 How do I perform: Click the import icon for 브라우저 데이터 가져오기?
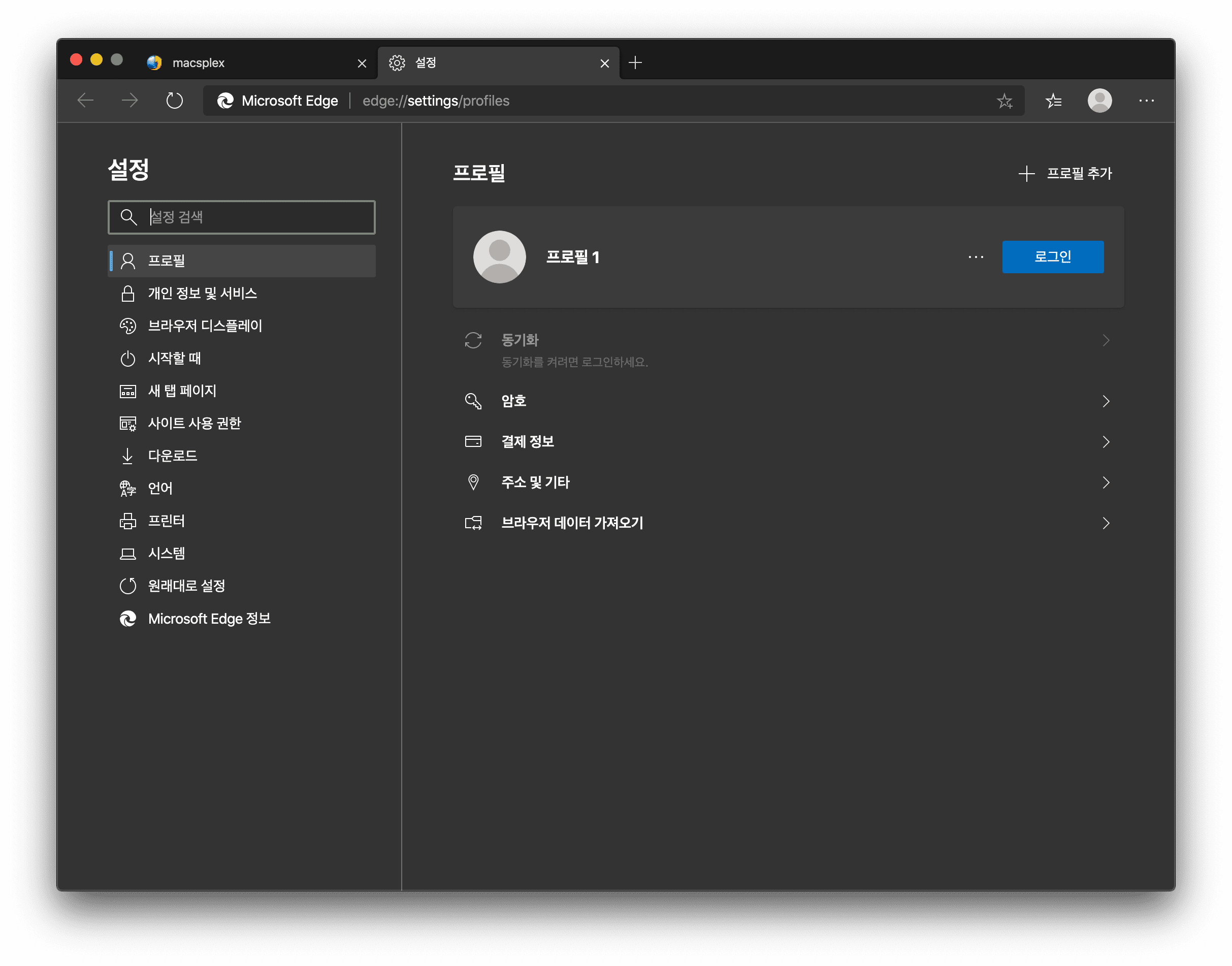[473, 523]
